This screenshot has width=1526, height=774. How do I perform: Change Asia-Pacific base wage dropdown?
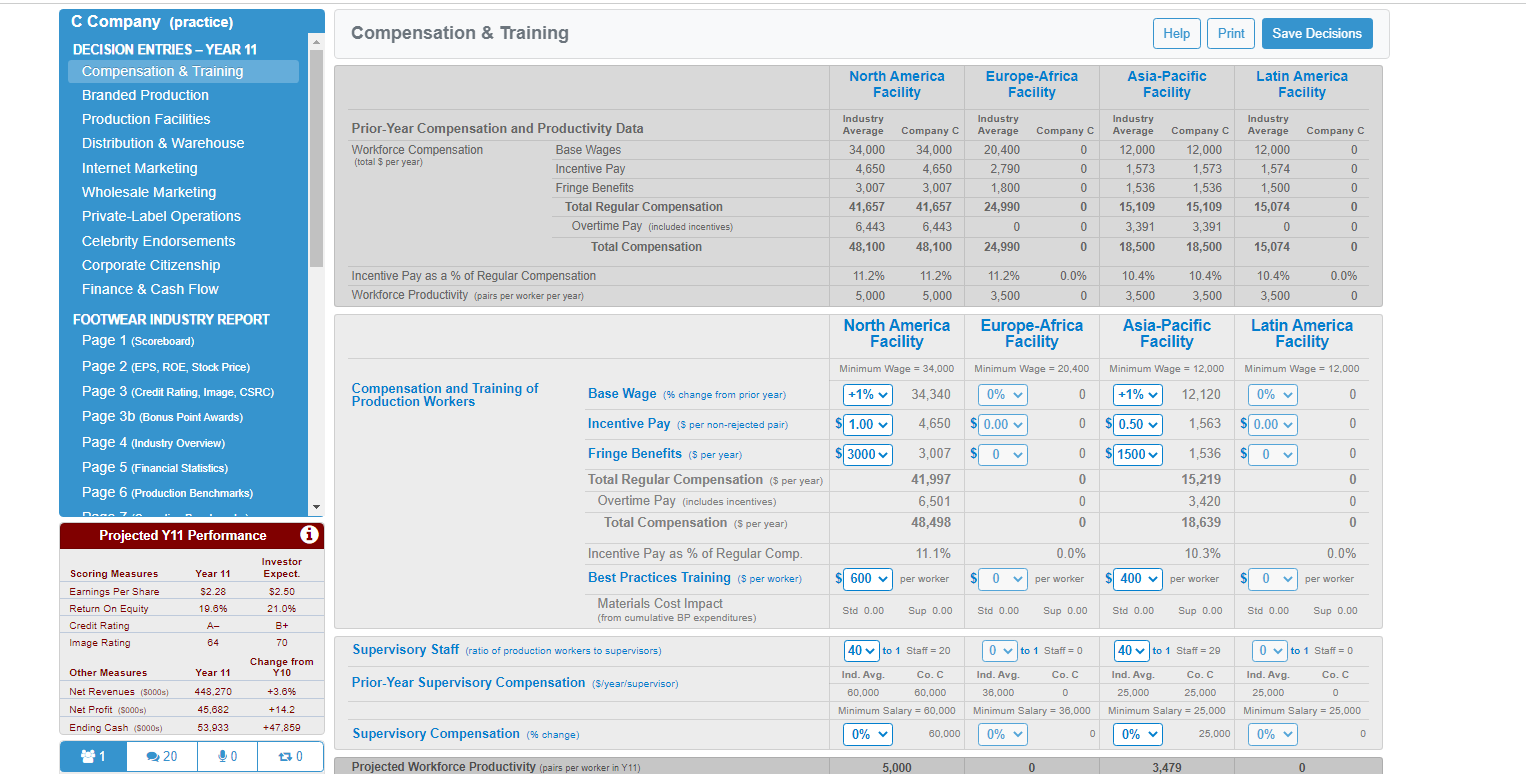point(1138,394)
